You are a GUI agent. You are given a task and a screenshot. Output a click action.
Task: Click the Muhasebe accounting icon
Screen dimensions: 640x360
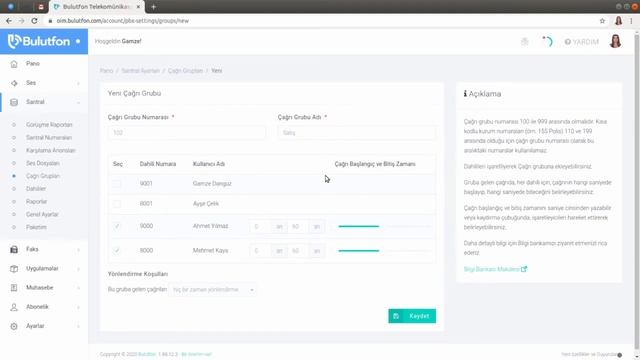tap(14, 288)
